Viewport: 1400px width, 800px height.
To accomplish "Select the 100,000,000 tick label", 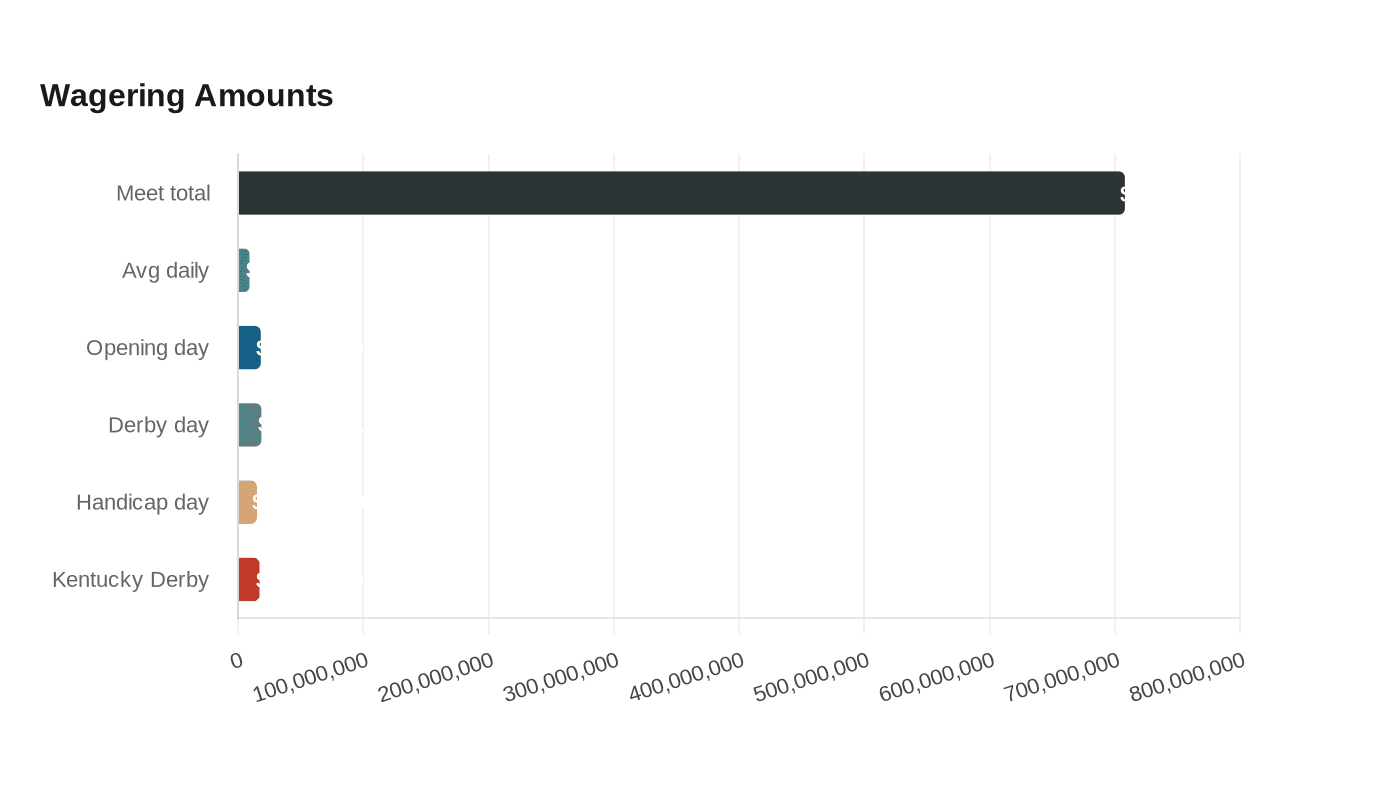I will point(311,678).
